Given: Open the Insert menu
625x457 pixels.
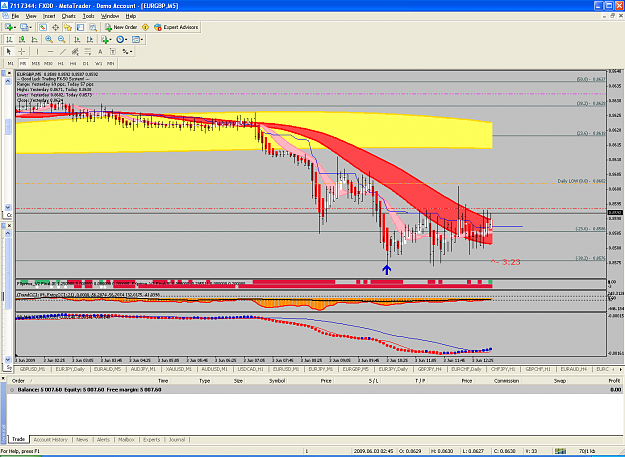Looking at the screenshot, I should pos(49,16).
